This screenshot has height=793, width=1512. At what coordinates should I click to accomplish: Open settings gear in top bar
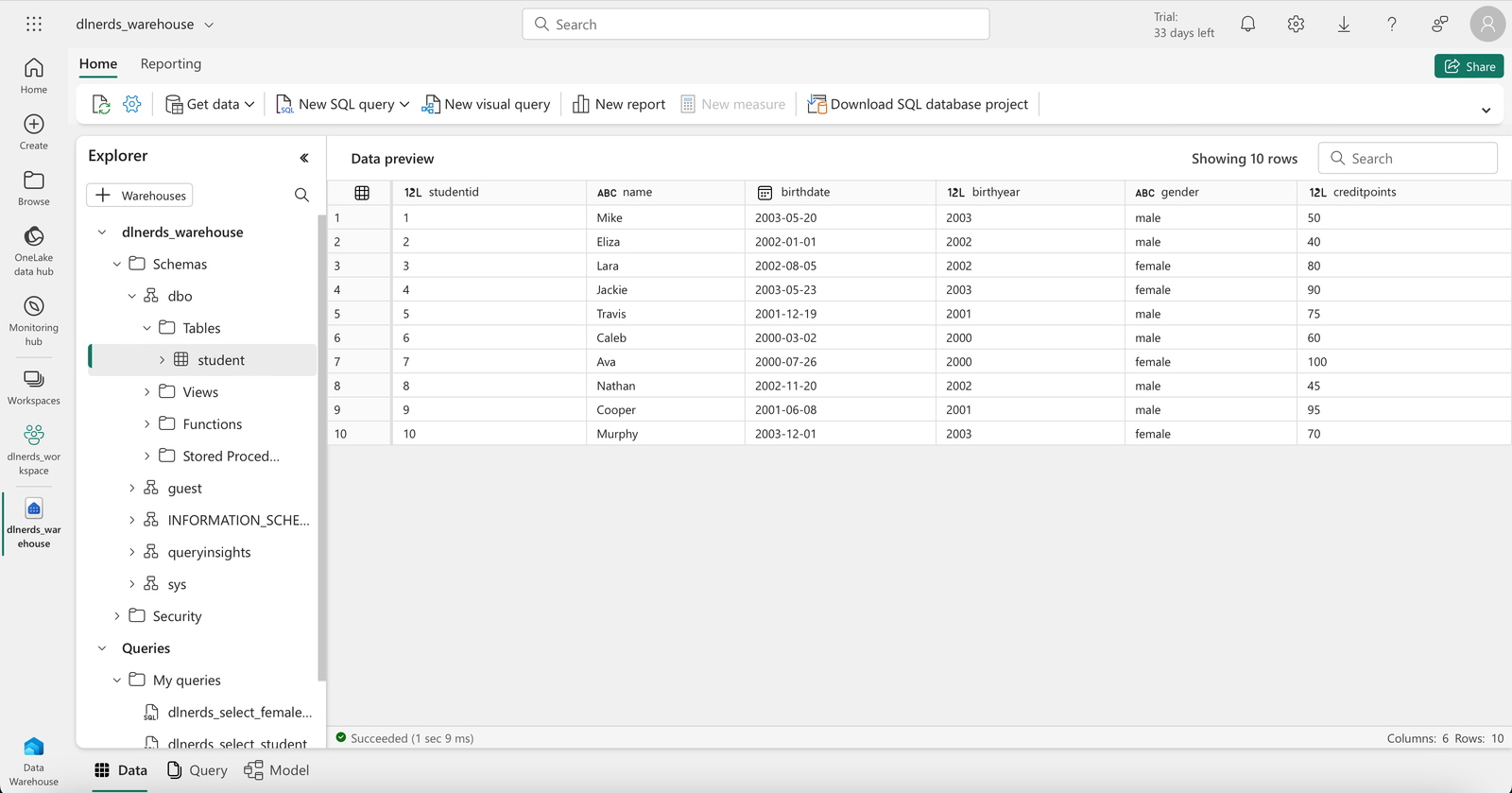point(1296,25)
